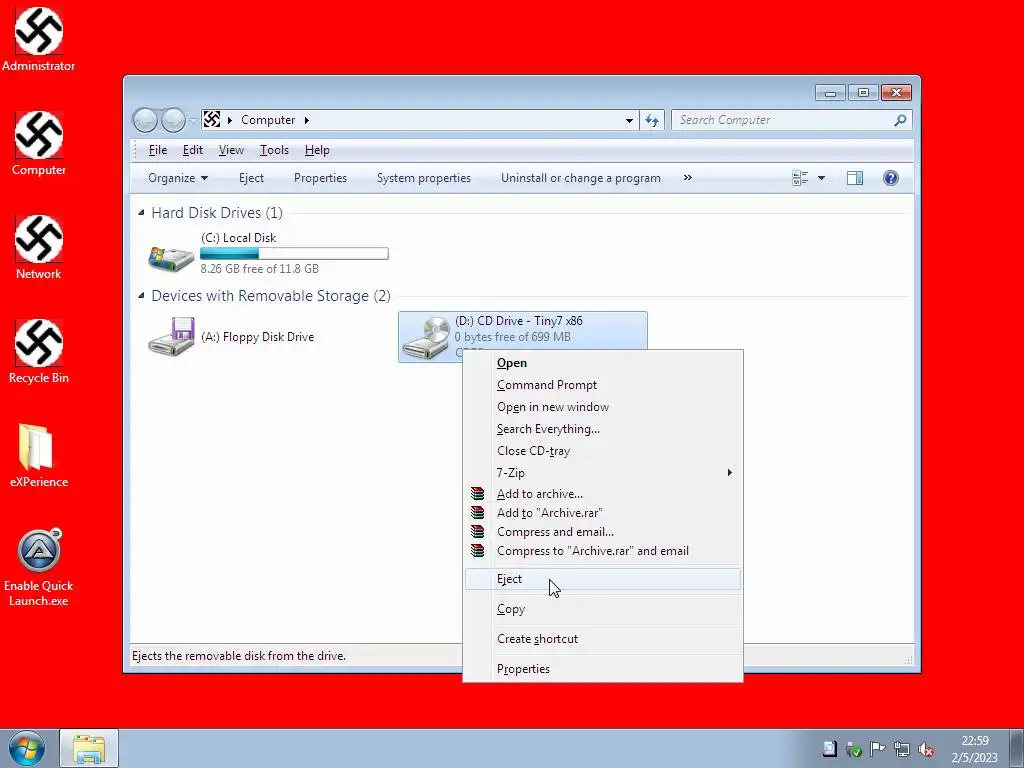Expand the 7-Zip submenu arrow
The width and height of the screenshot is (1024, 768).
(729, 472)
